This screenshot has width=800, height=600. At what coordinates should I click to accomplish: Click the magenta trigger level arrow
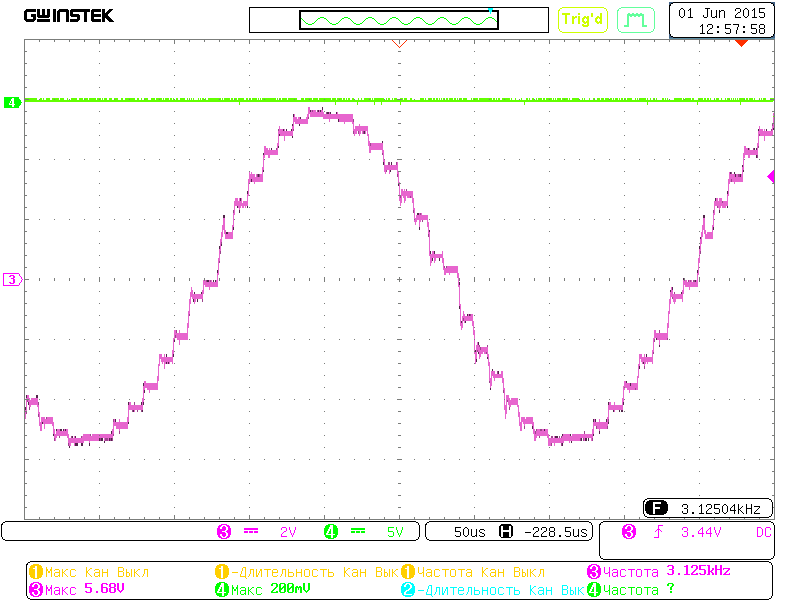(771, 177)
